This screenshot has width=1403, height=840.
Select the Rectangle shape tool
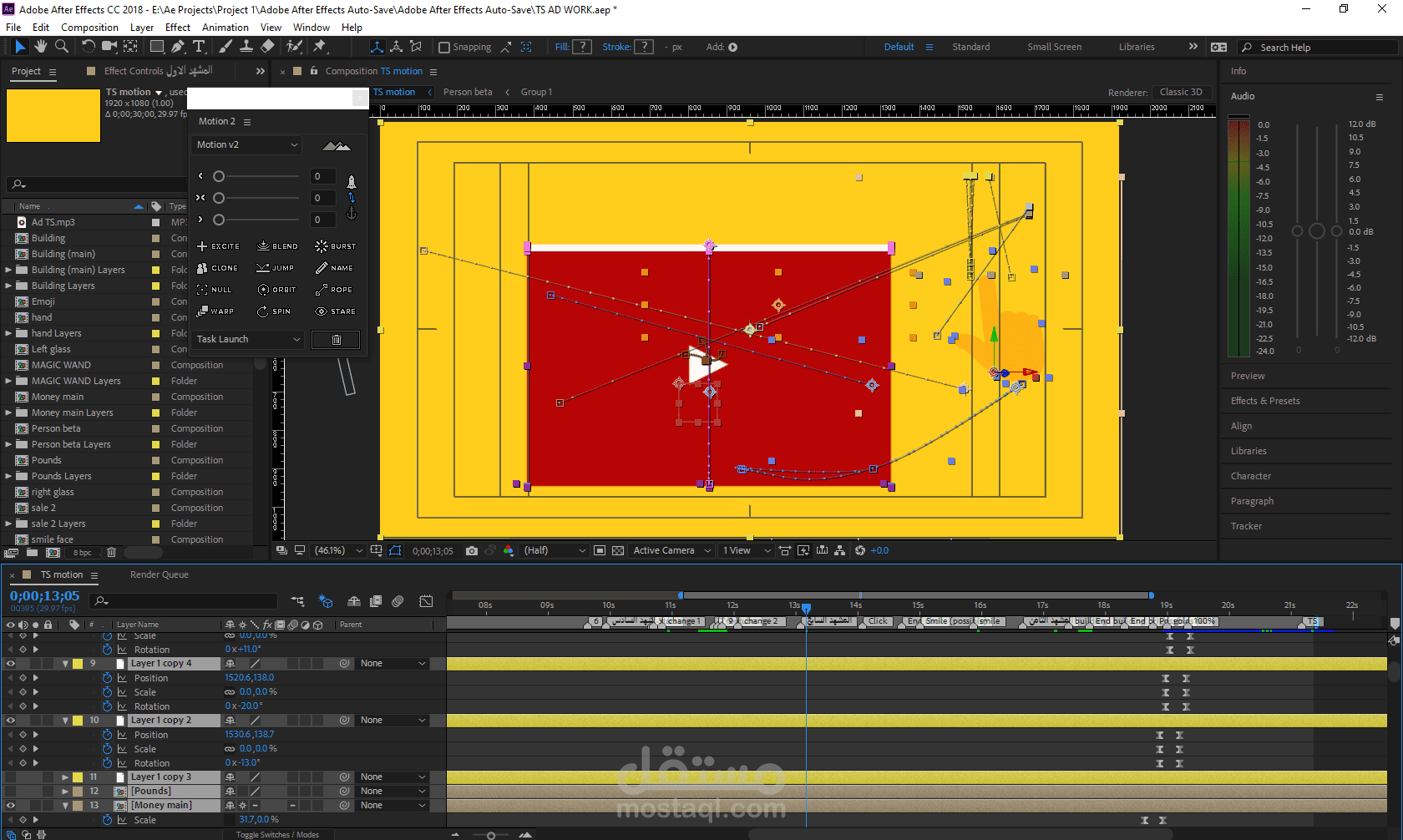156,47
